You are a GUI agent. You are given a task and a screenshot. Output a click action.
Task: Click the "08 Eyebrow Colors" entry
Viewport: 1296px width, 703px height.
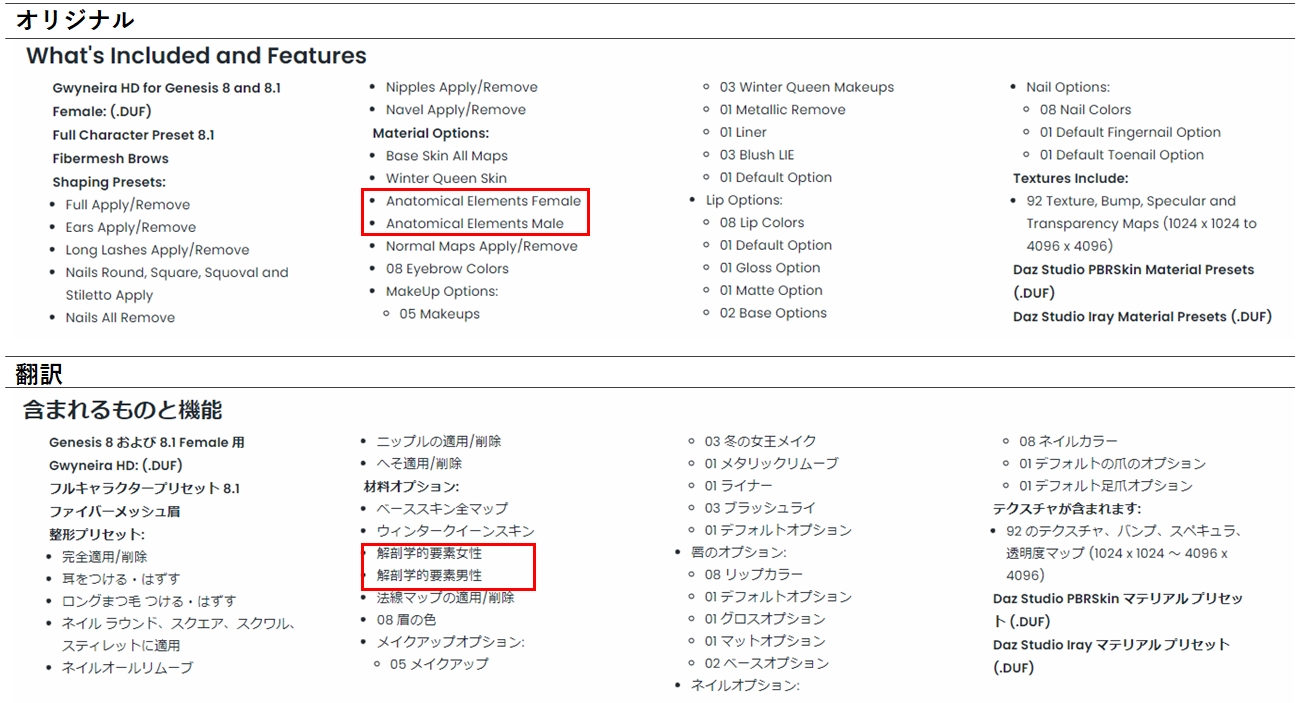pyautogui.click(x=447, y=269)
